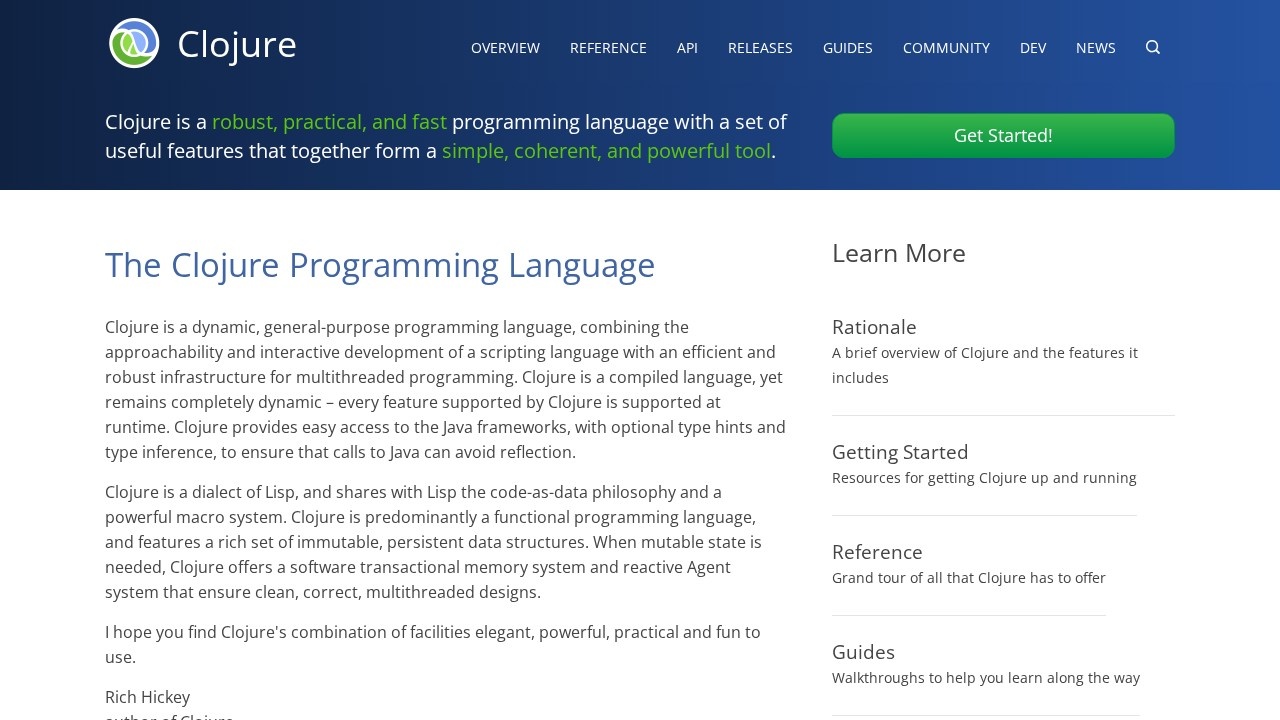Open the Getting Started sidebar link
The image size is (1280, 720).
click(x=900, y=452)
